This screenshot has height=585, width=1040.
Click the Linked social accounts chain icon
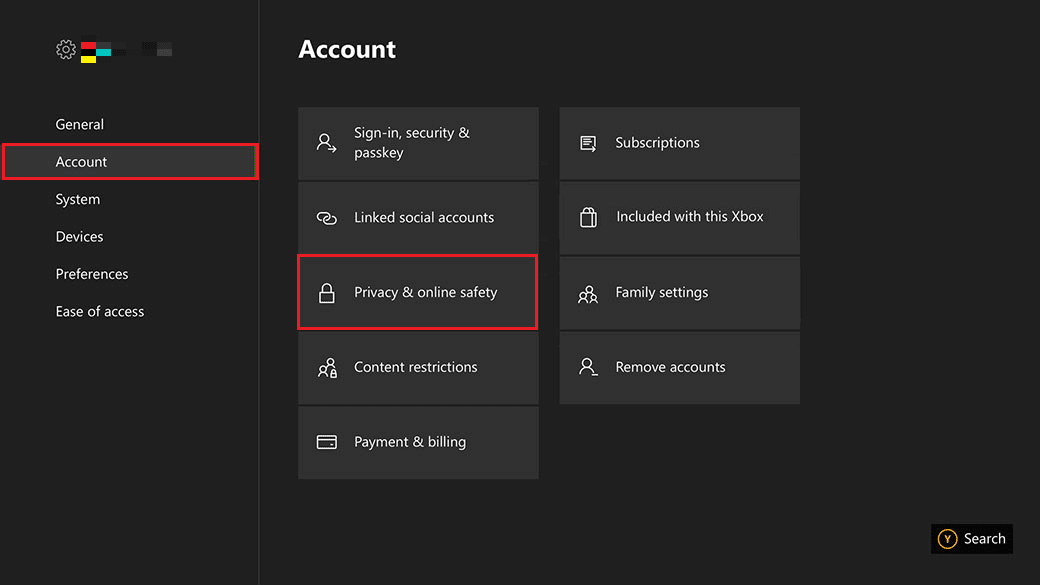(x=326, y=218)
